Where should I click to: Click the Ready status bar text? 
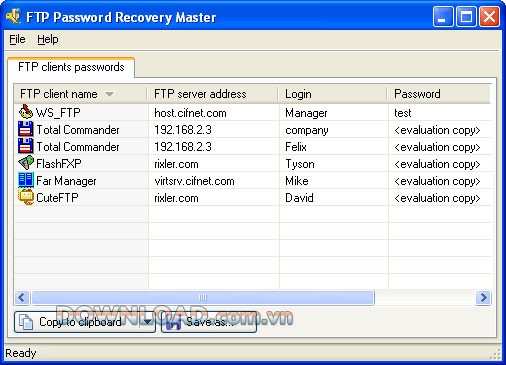pos(21,353)
